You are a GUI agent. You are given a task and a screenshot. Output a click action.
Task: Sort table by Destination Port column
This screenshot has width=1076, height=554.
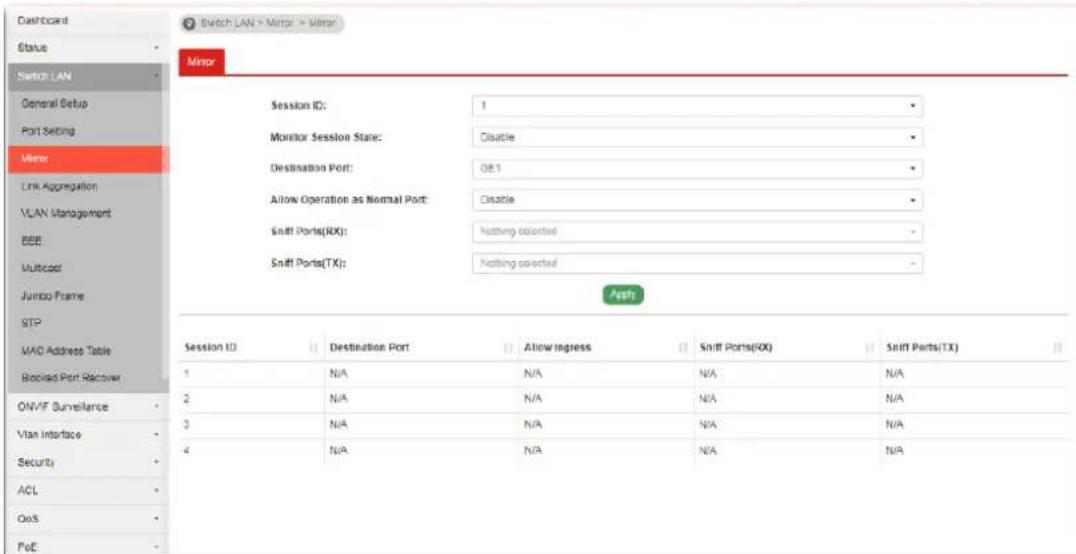[x=508, y=348]
